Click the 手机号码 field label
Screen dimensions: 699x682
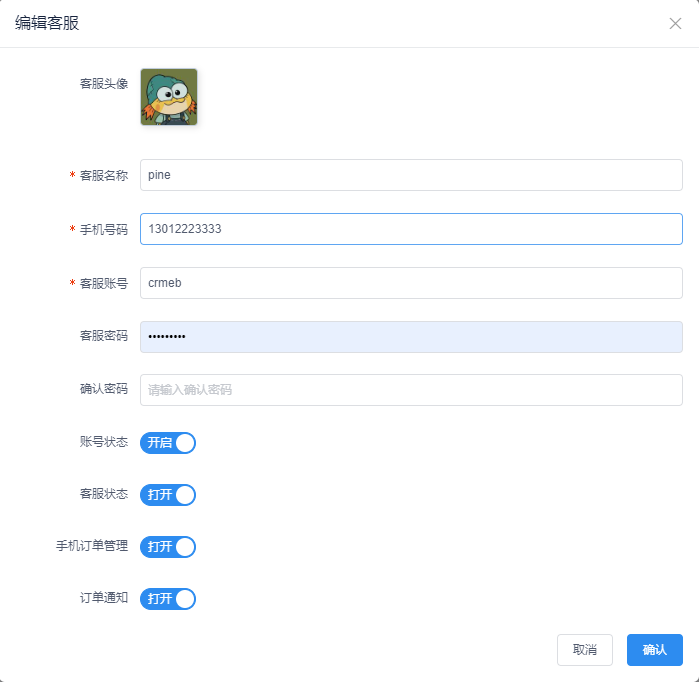(x=104, y=230)
